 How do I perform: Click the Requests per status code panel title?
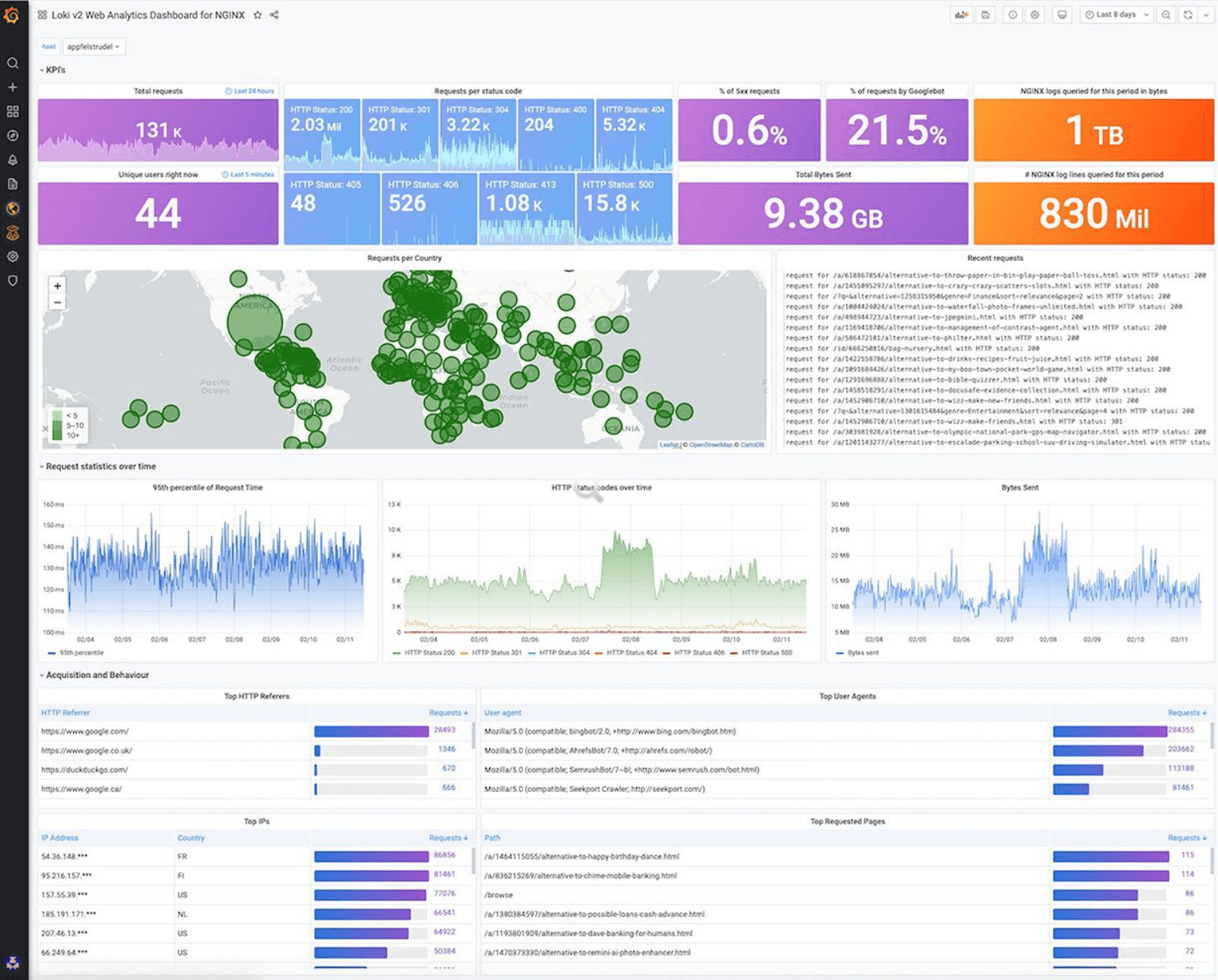(x=478, y=91)
